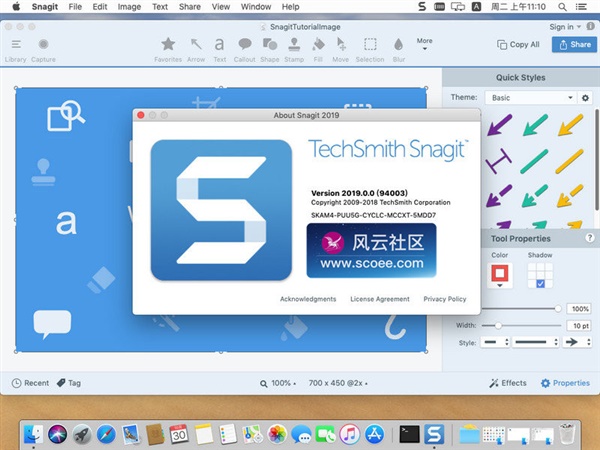Screen dimensions: 600x450
Task: Choose the teal arrow quick style
Action: click(535, 125)
